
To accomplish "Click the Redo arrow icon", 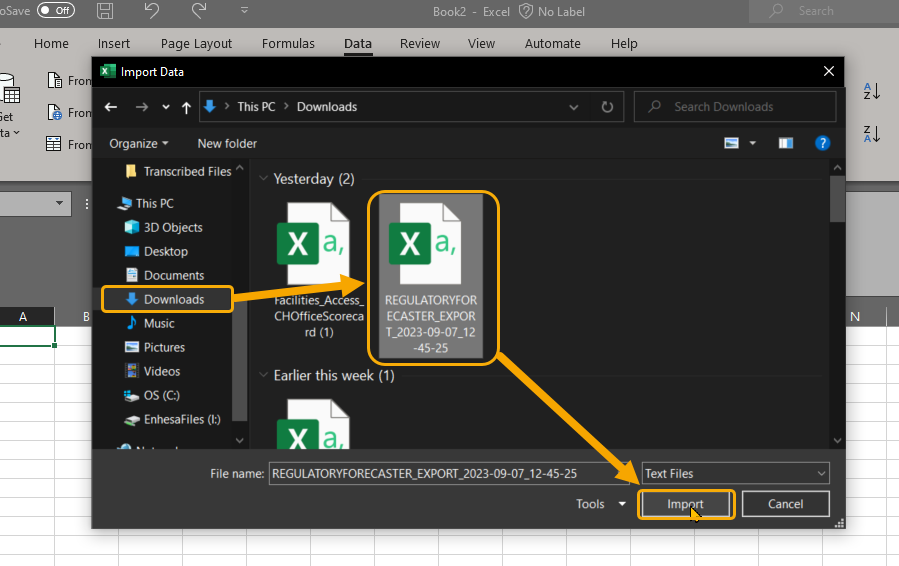I will point(198,11).
